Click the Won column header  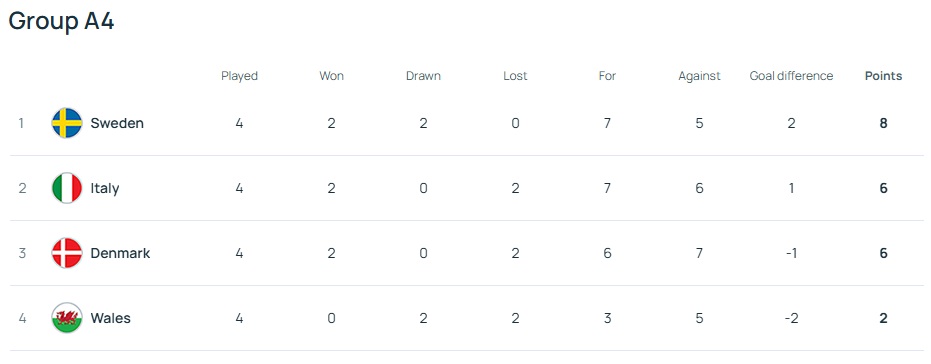tap(331, 76)
